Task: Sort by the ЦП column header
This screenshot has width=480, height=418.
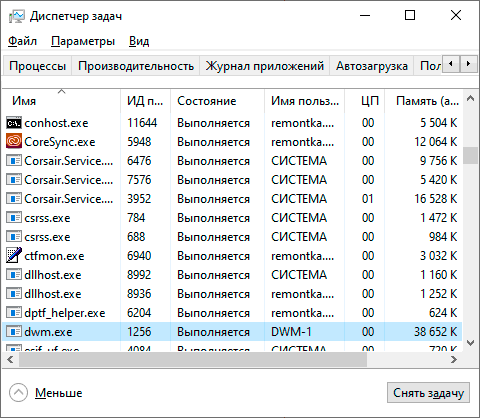Action: tap(365, 101)
